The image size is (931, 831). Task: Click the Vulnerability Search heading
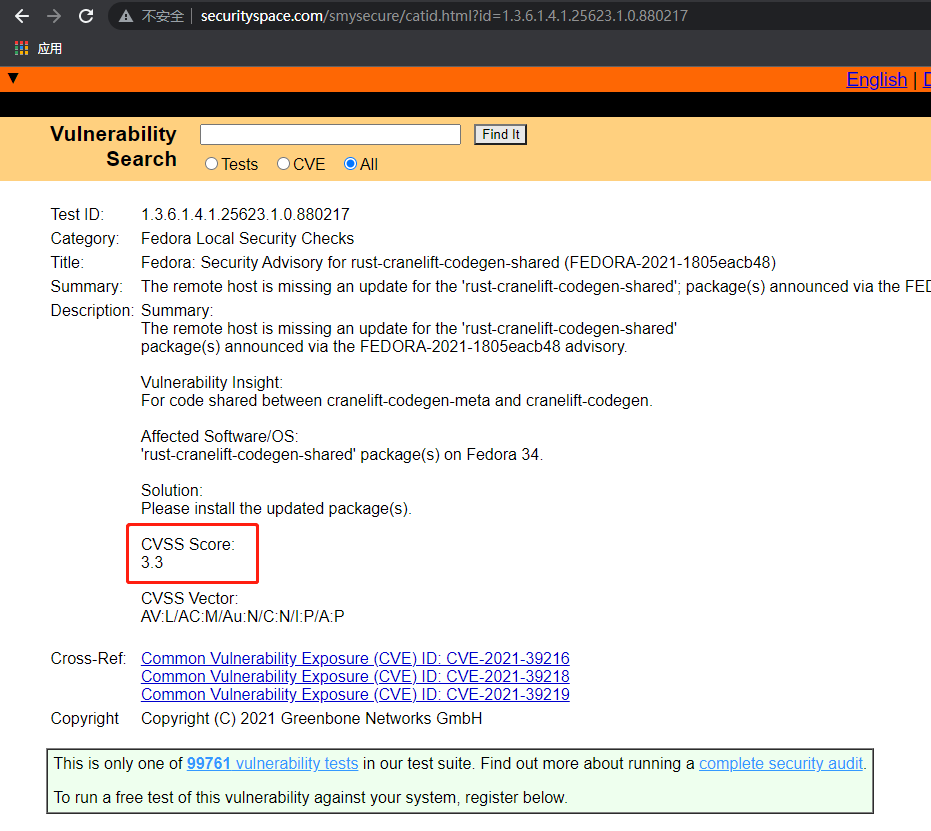click(113, 147)
